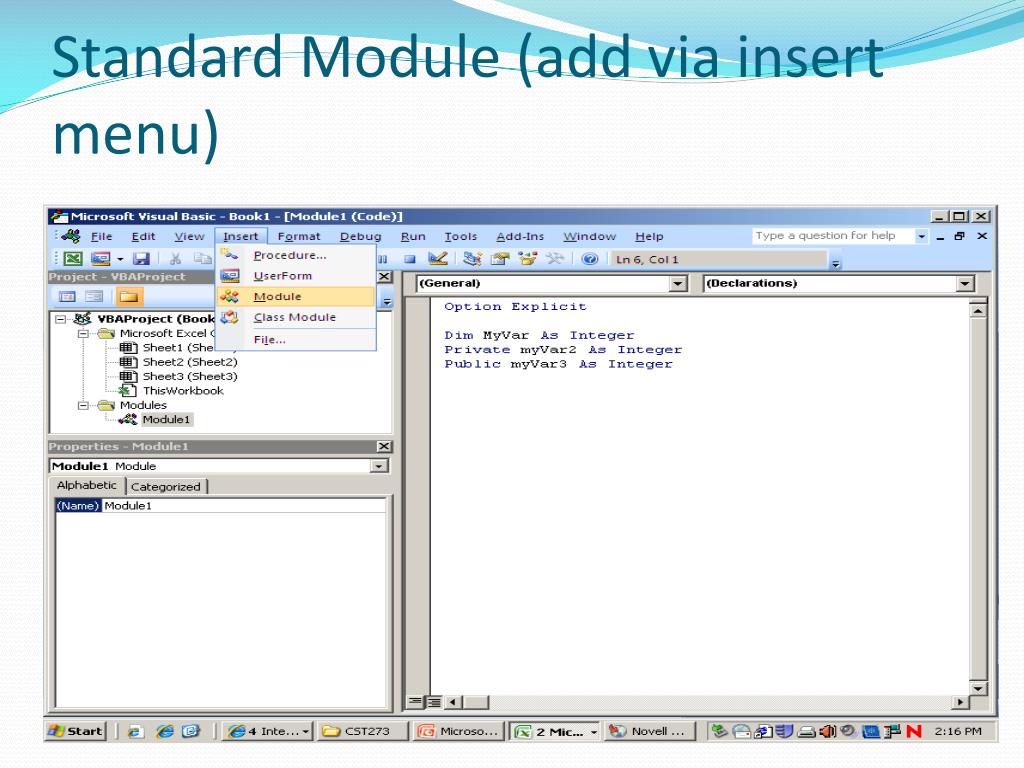Click the Windows Start button
Viewport: 1024px width, 768px height.
(x=76, y=731)
